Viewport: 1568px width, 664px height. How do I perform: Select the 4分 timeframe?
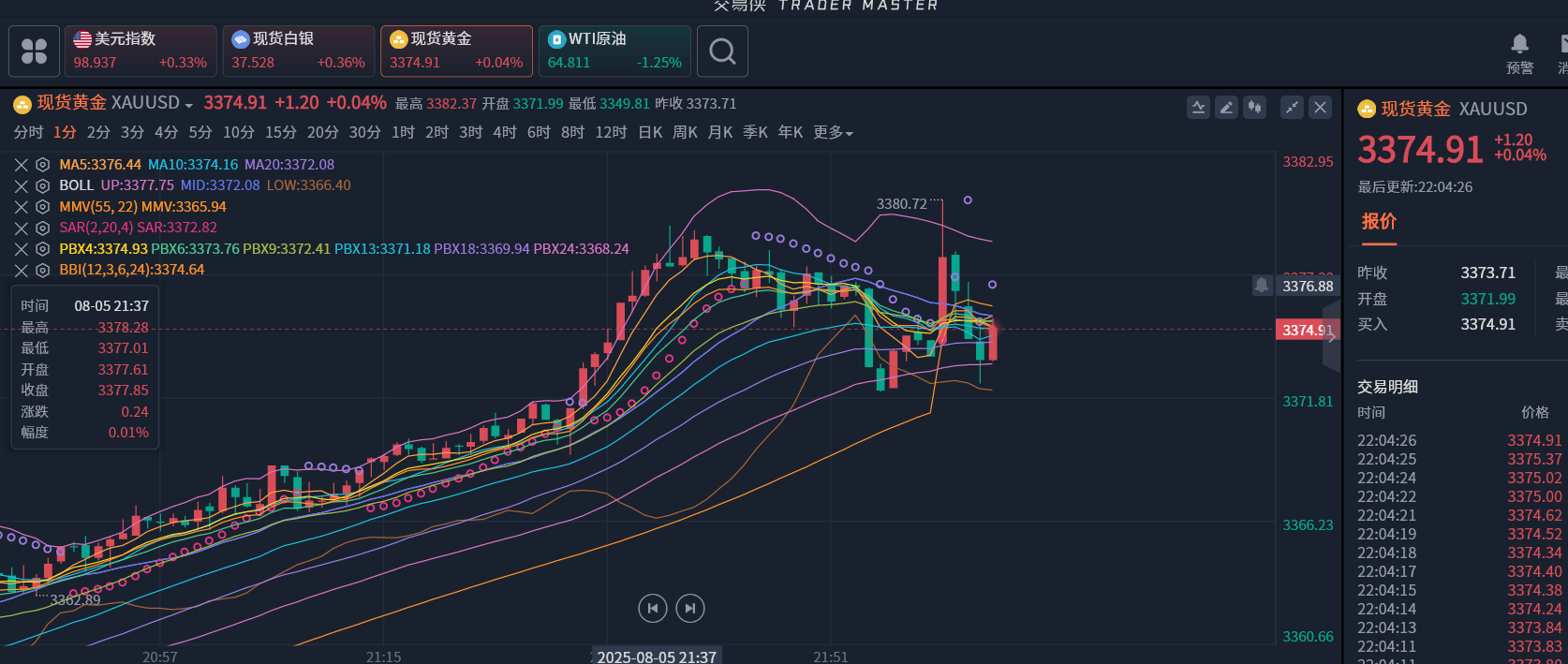click(x=166, y=133)
